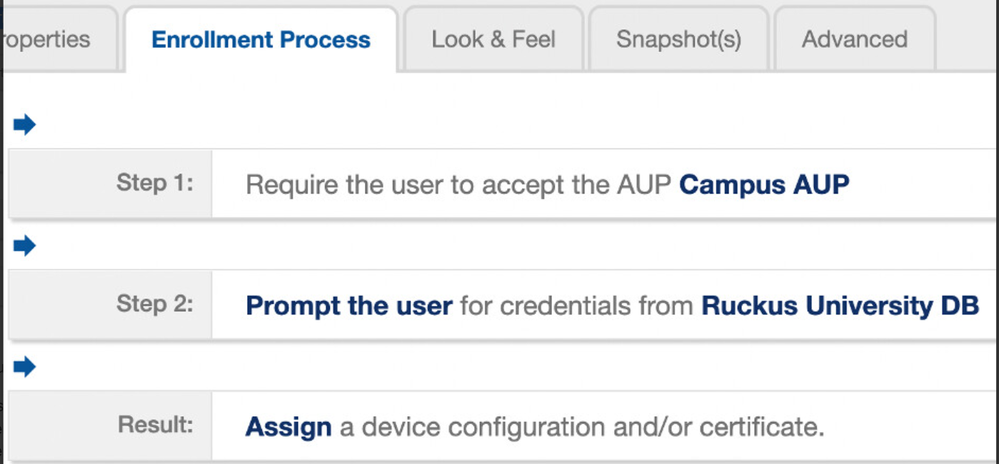This screenshot has width=999, height=464.
Task: Click the arrow between Step 1 and Step 2
Action: 25,246
